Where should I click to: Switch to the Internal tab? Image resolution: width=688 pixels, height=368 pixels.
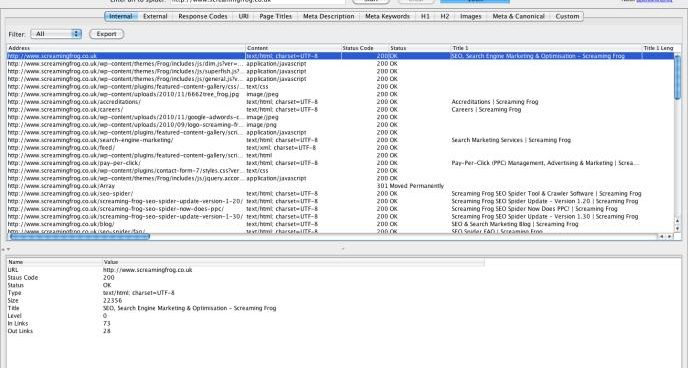pos(121,16)
